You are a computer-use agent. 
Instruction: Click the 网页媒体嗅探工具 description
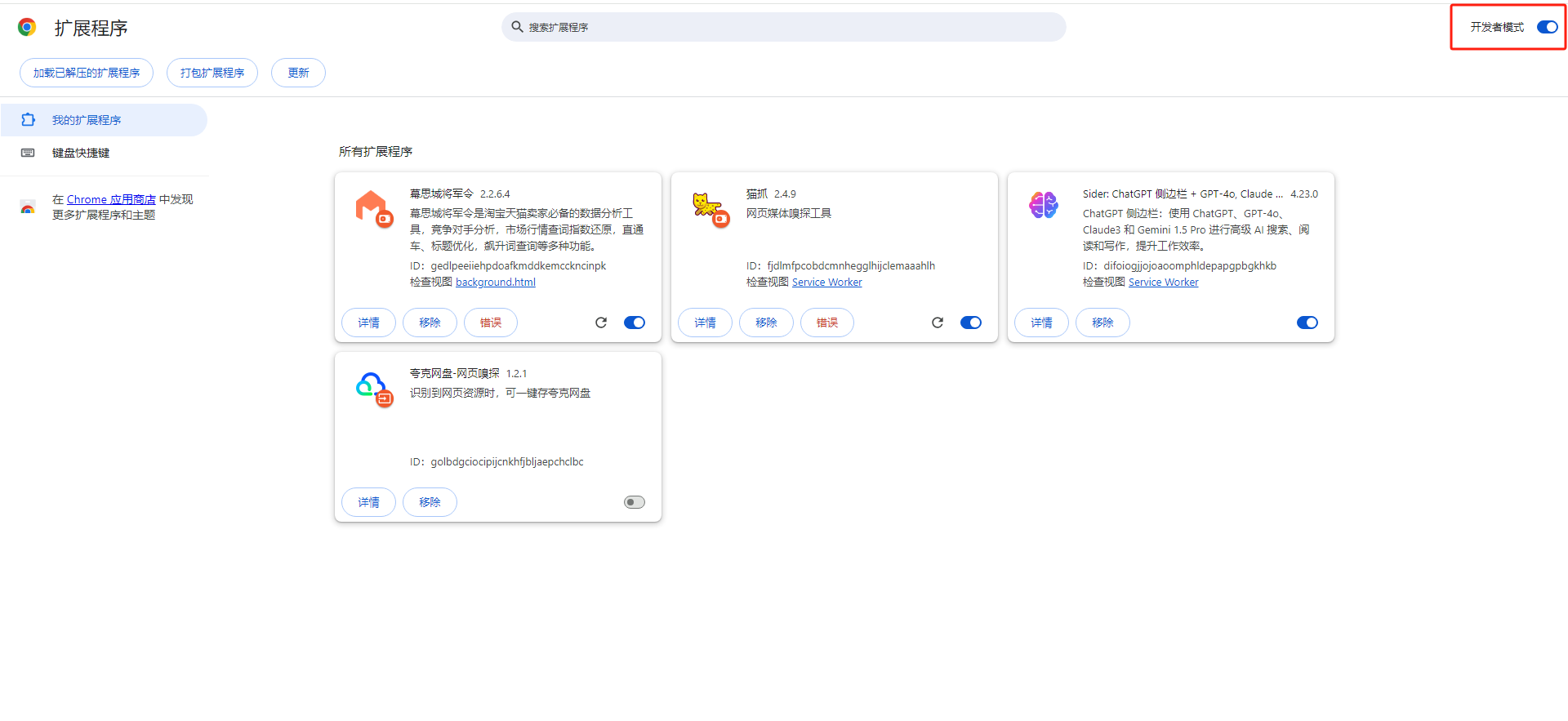(x=789, y=213)
